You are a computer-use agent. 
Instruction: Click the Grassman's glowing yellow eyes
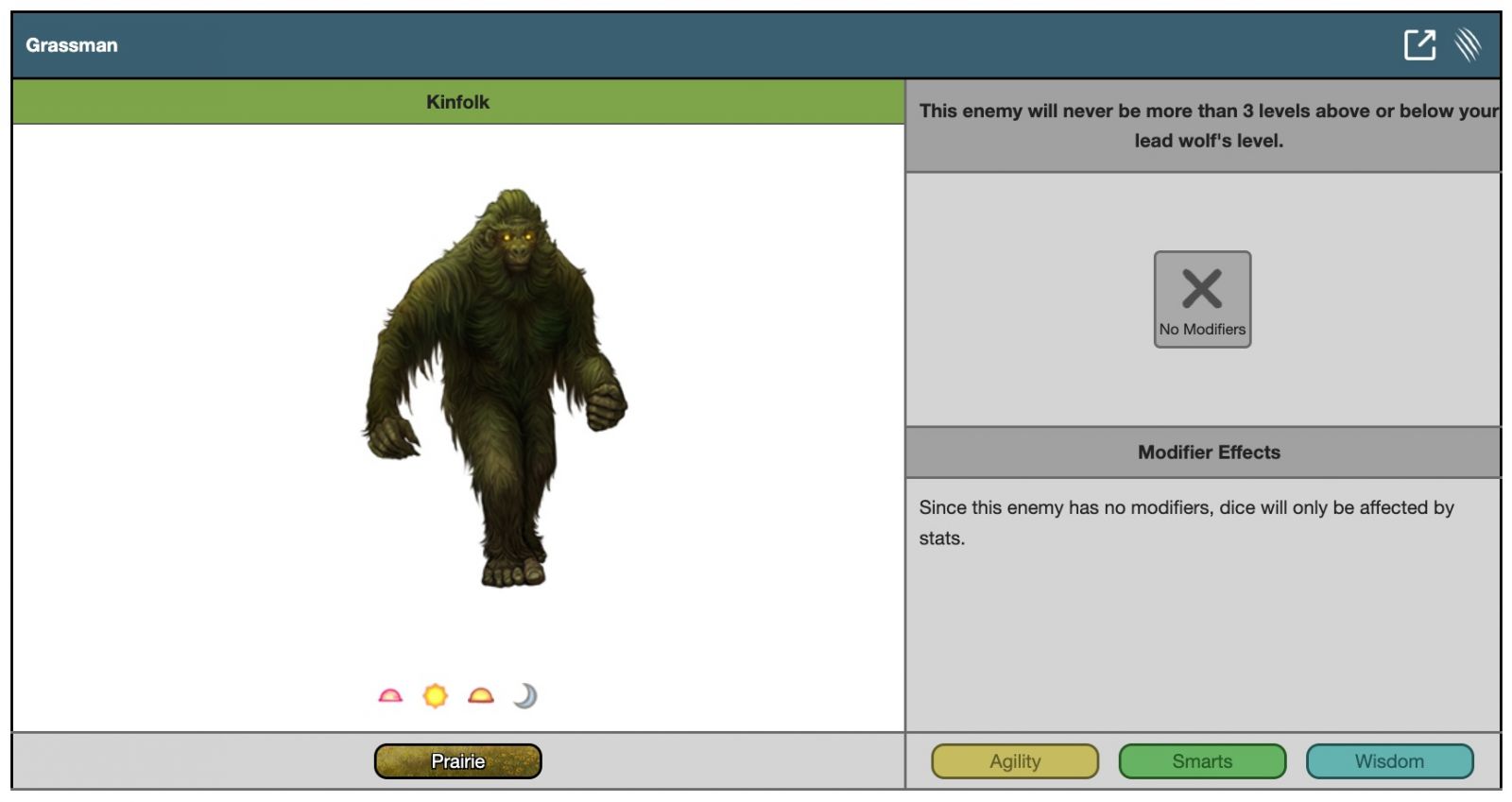516,237
